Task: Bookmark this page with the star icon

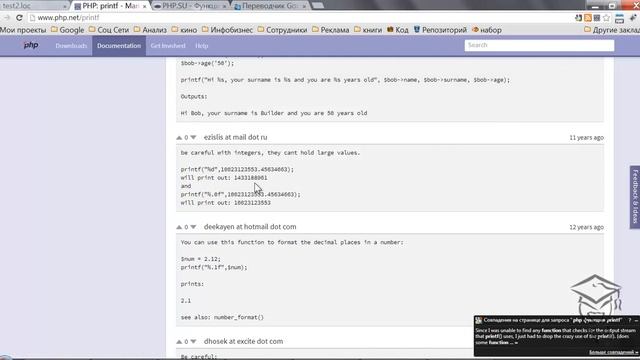Action: (607, 18)
